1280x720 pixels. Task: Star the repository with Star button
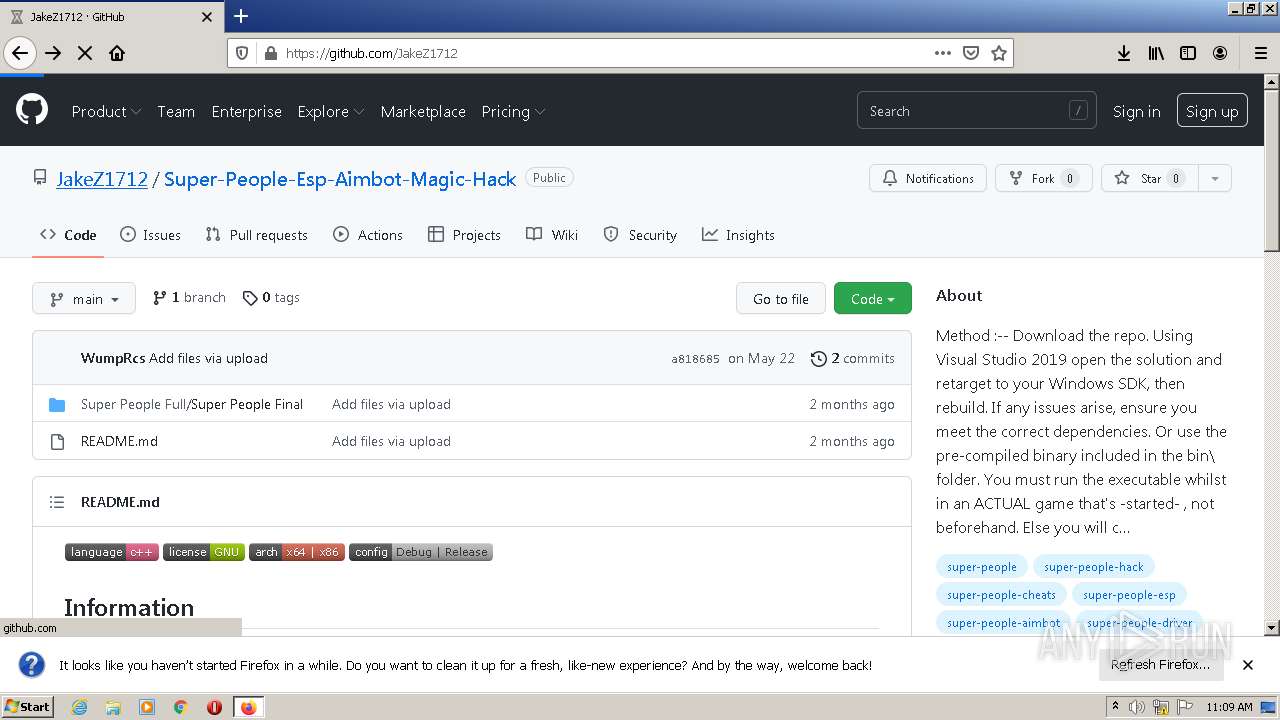(1149, 178)
